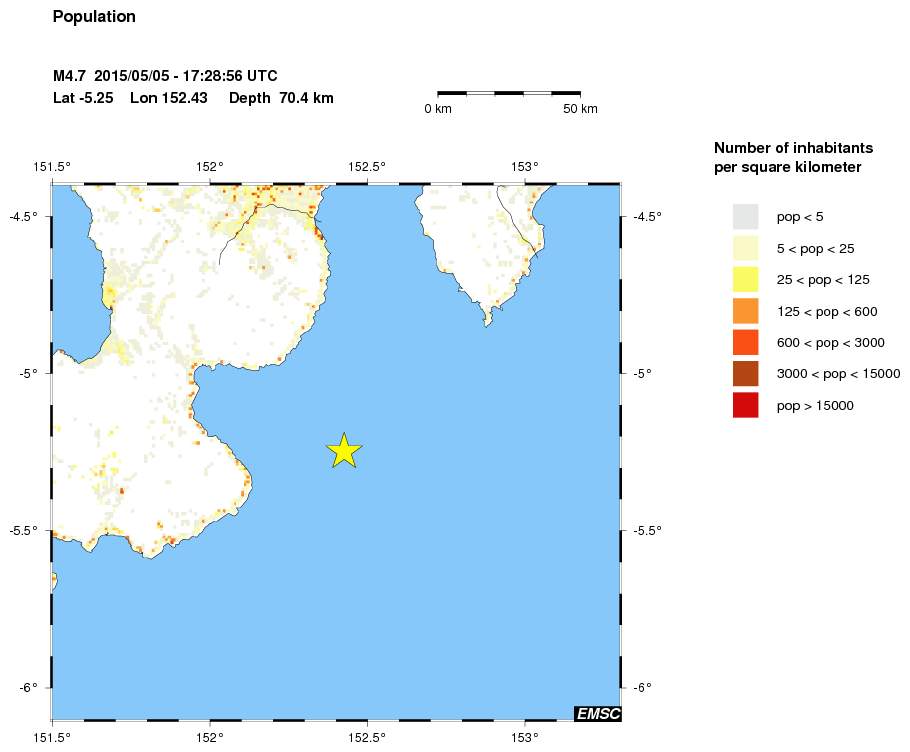The image size is (910, 752).
Task: Choose the brown '3000 < pop < 15000' swatch
Action: tap(745, 374)
